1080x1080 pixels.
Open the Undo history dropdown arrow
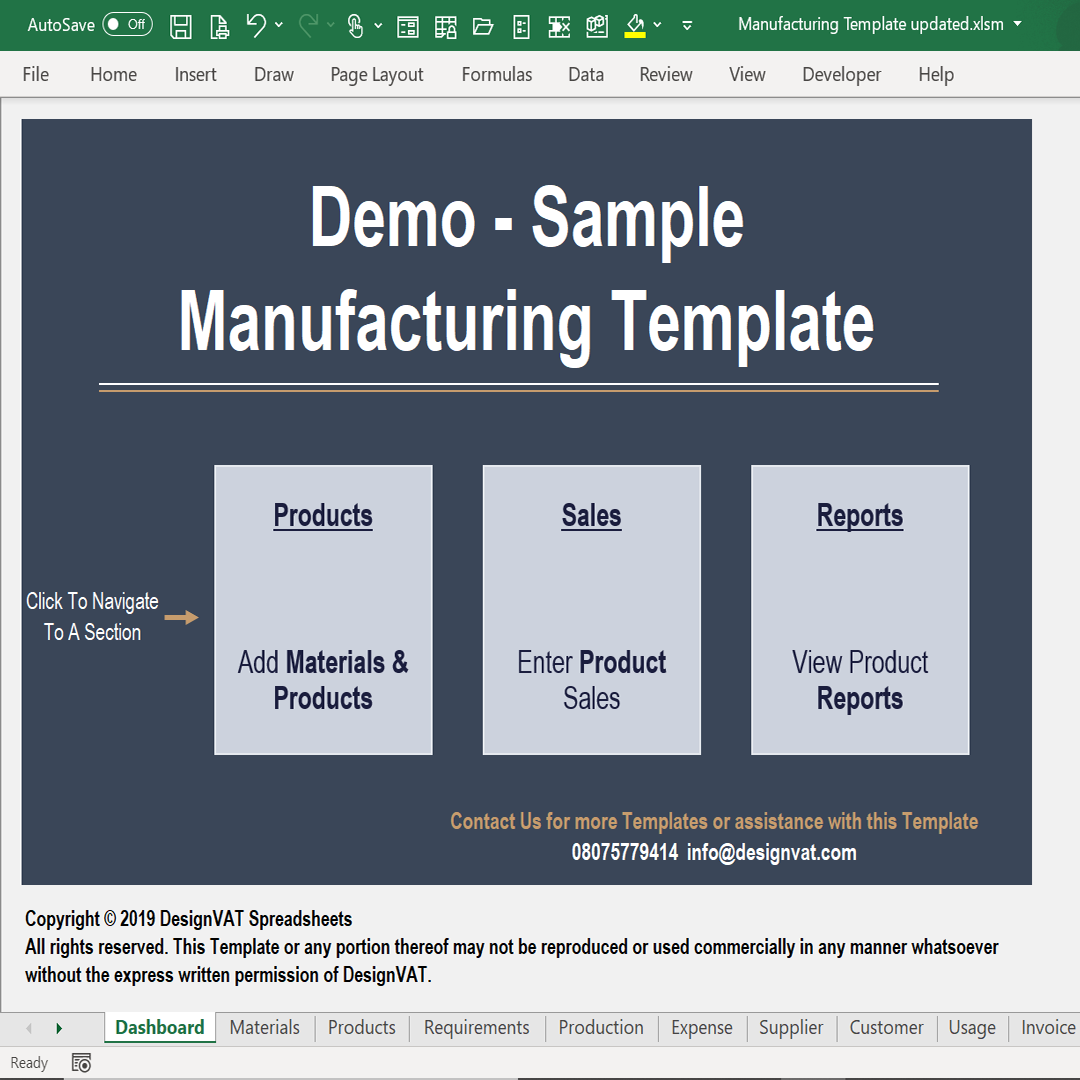coord(279,26)
